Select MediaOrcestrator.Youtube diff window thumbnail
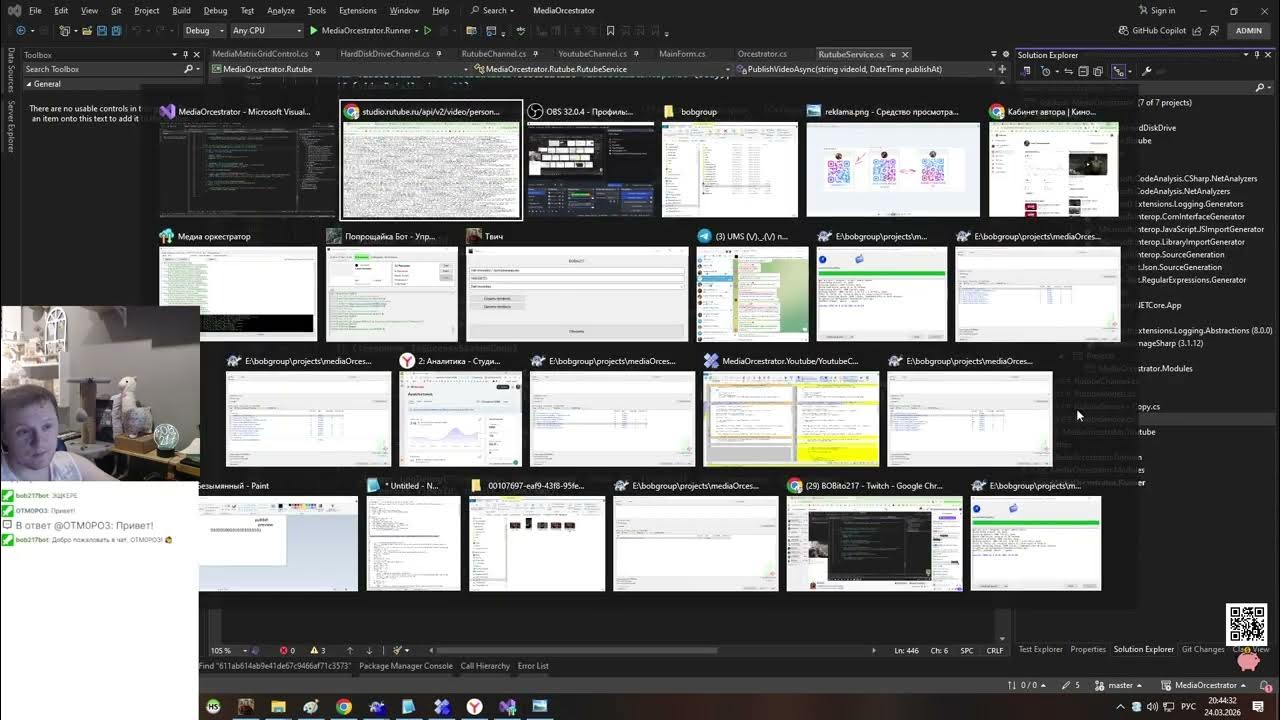 (x=791, y=411)
